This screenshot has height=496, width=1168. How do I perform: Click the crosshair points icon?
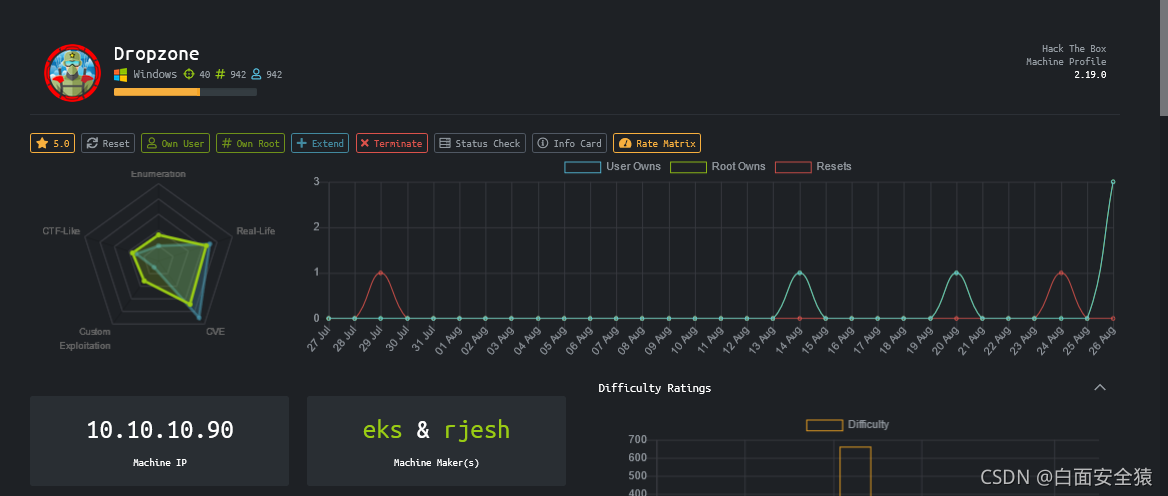coord(188,74)
